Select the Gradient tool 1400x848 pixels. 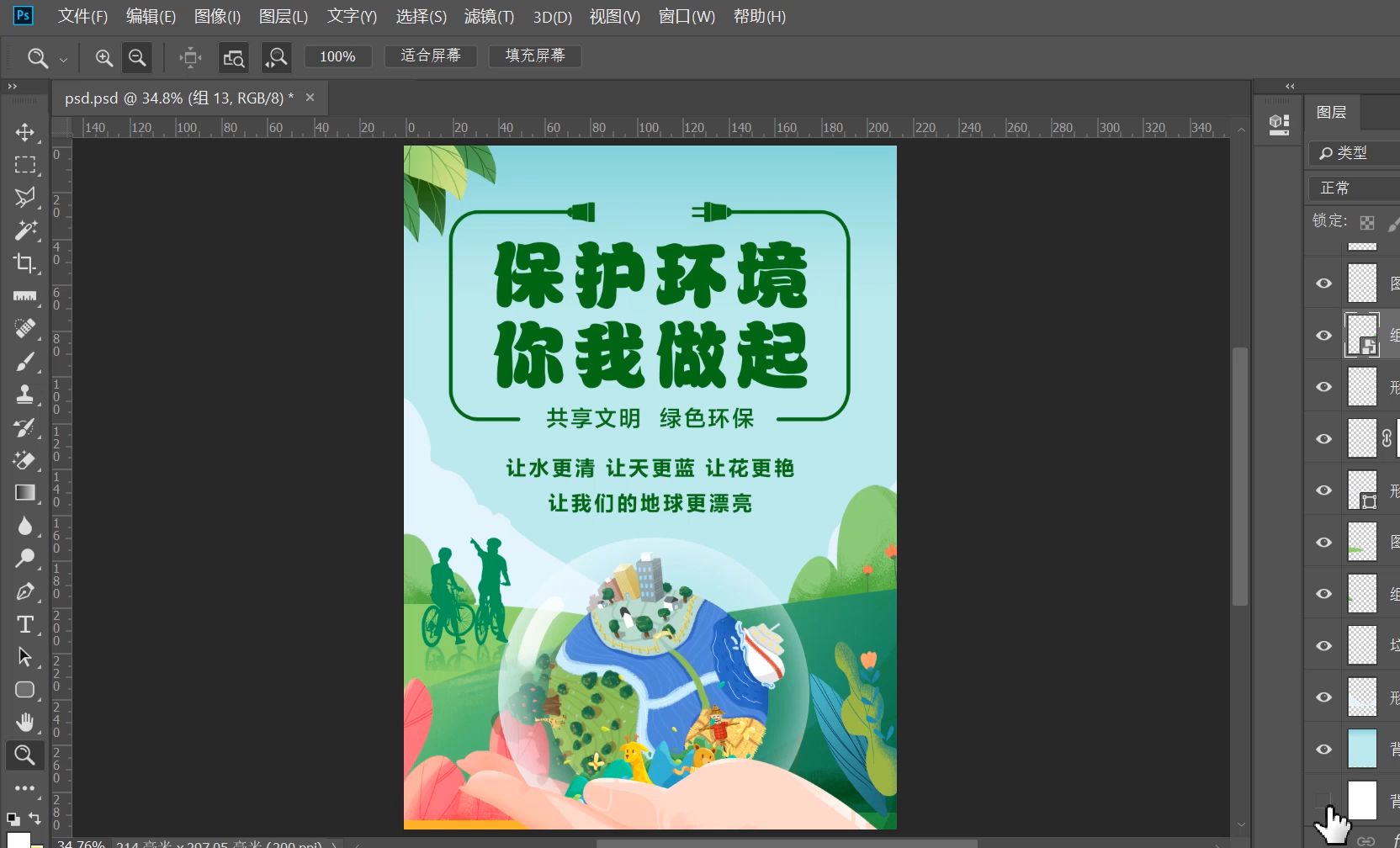25,492
